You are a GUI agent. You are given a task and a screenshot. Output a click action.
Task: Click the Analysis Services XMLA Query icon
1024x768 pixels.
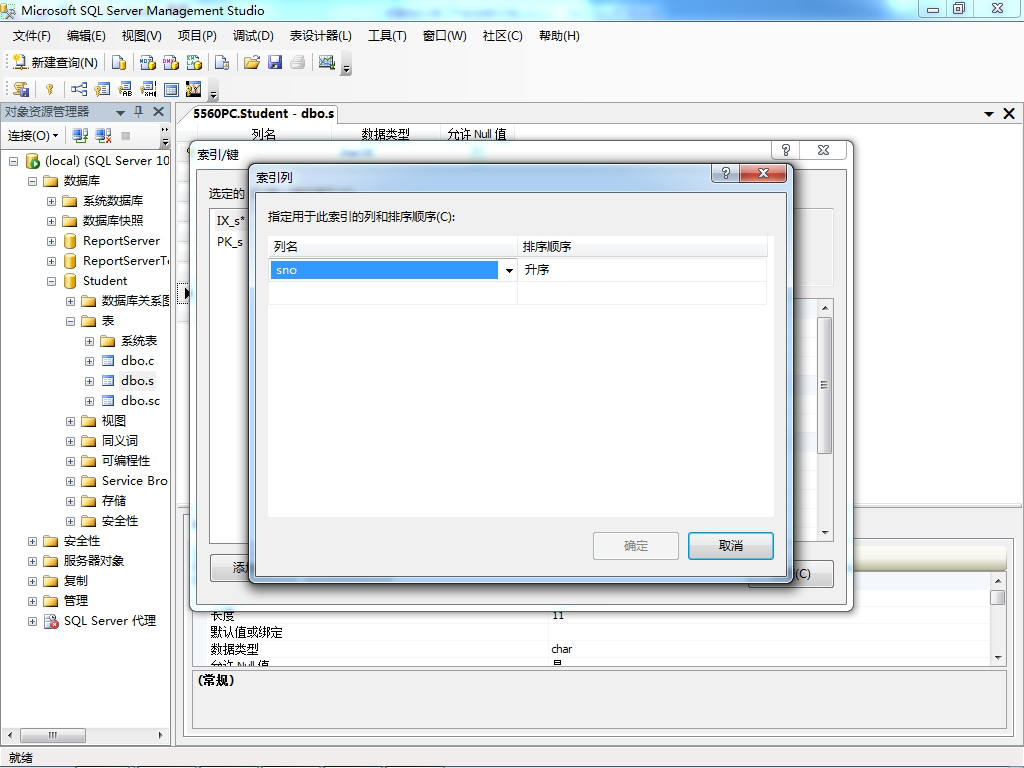[195, 62]
